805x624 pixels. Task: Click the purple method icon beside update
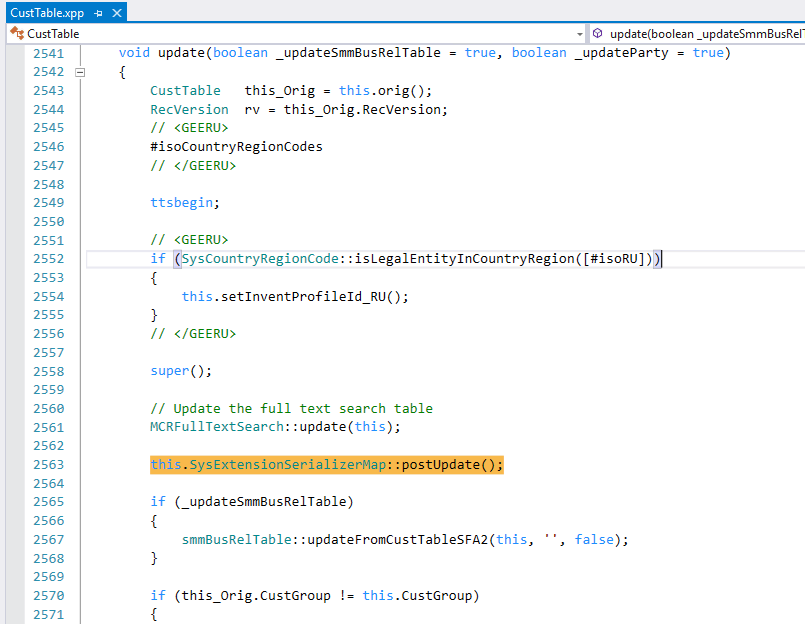click(598, 33)
